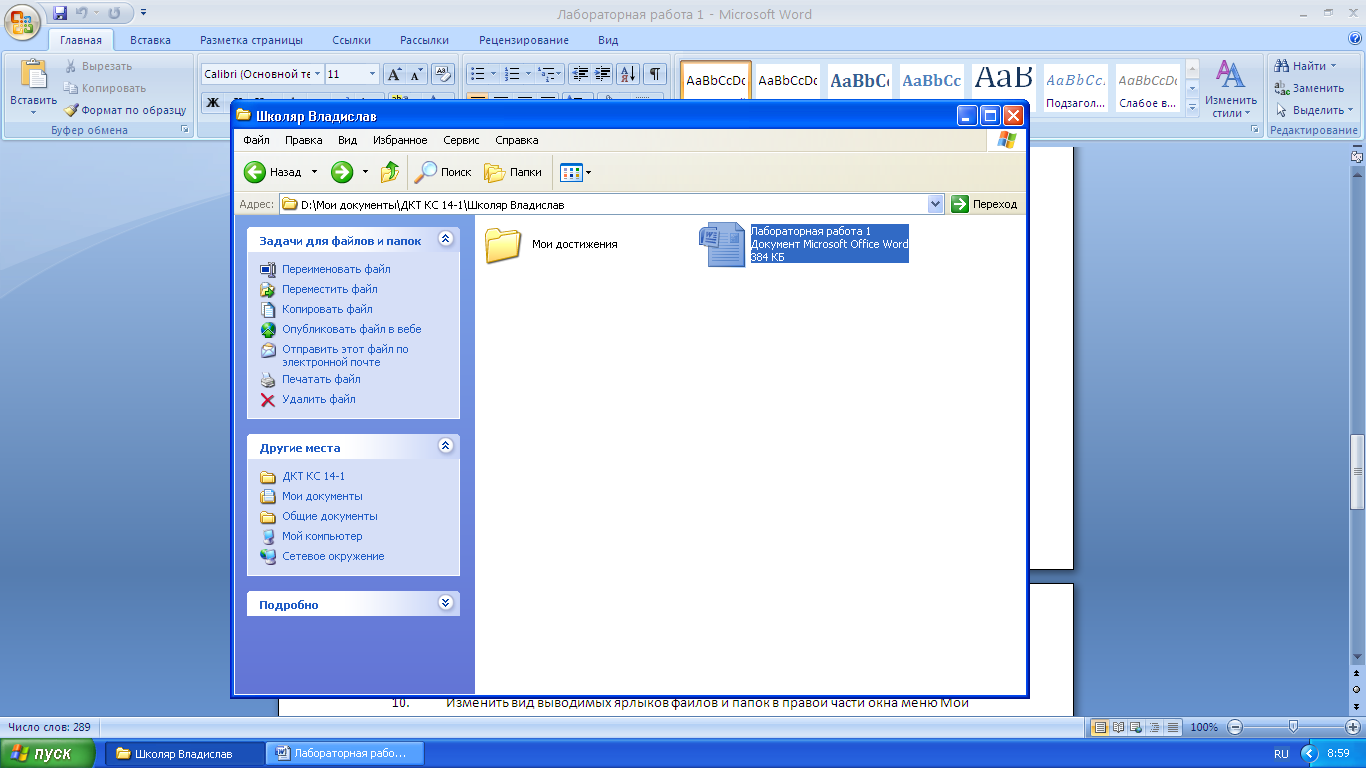Collapse the Задачи для файлов и папок panel

[x=446, y=239]
